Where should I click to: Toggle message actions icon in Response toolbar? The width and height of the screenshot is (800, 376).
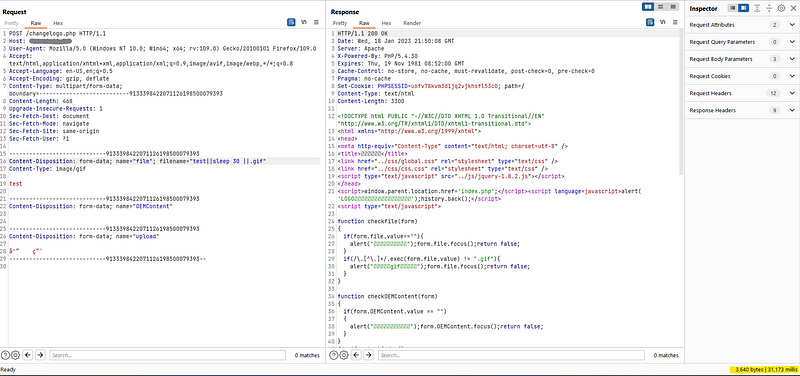pos(650,22)
